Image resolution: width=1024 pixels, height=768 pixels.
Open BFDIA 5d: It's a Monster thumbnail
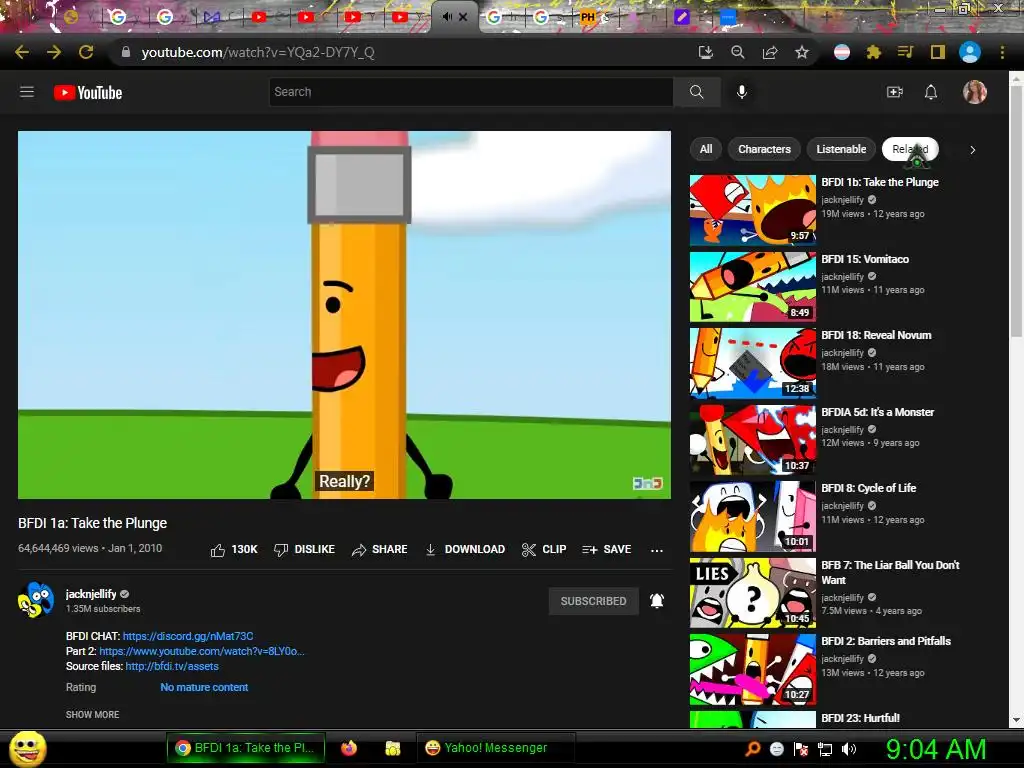click(x=753, y=440)
